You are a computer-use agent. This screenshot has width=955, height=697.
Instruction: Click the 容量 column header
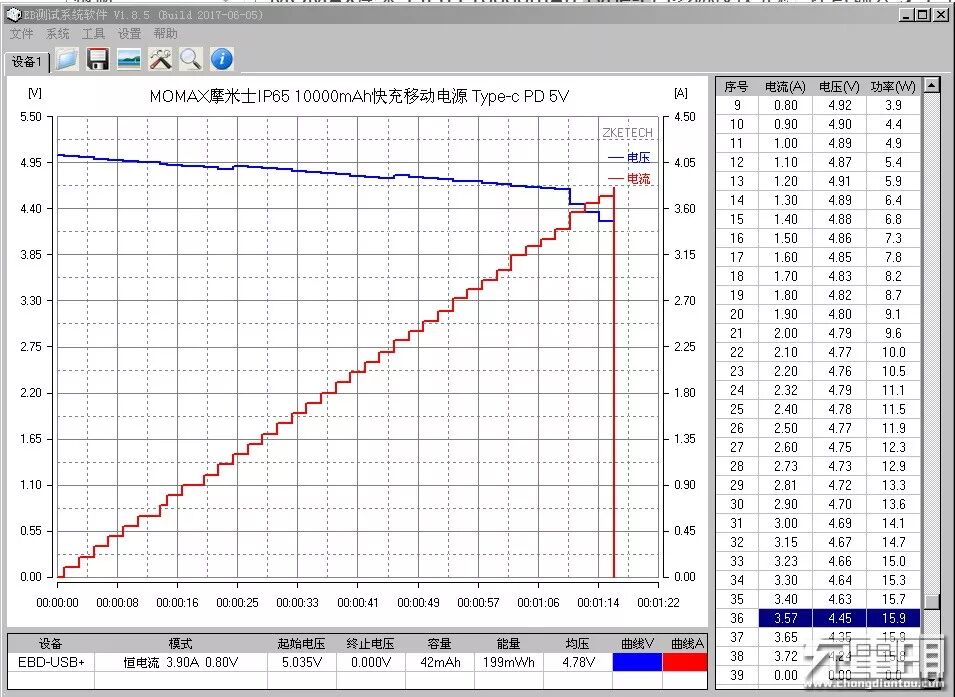[x=439, y=643]
